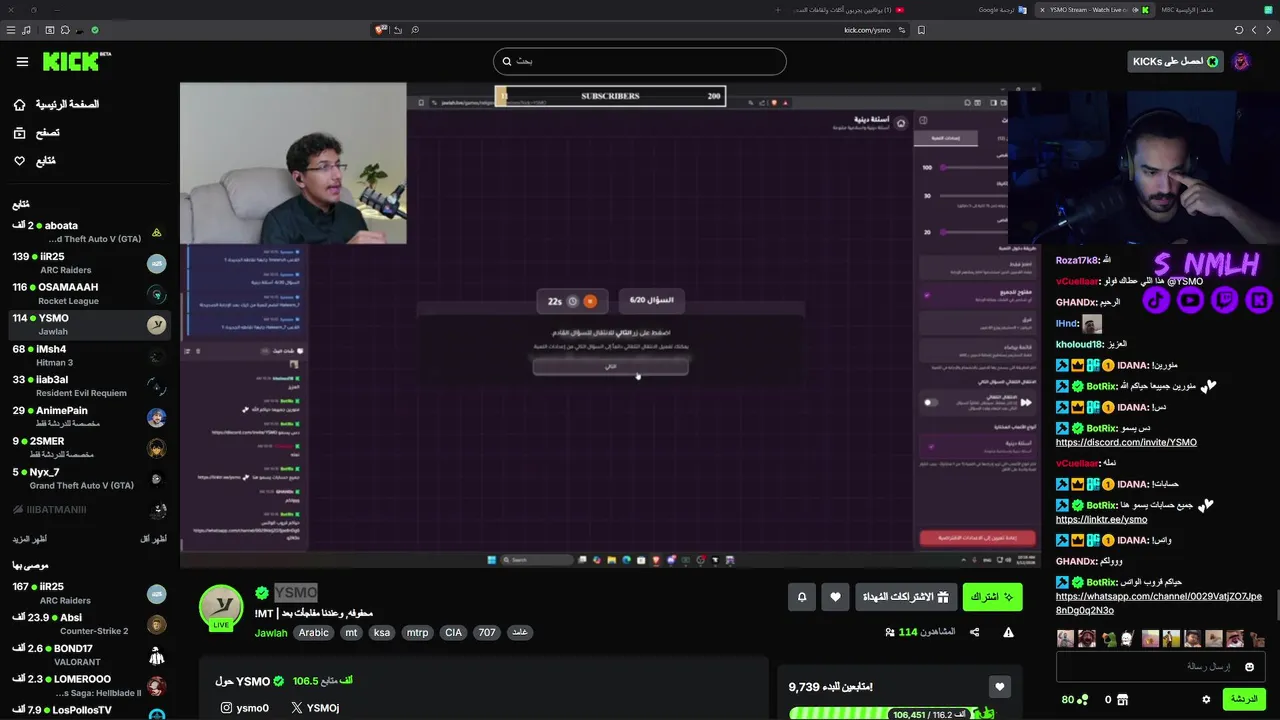Open the linktr.ee/ysmo chat link
Screen dimensions: 1280x720
[1101, 520]
